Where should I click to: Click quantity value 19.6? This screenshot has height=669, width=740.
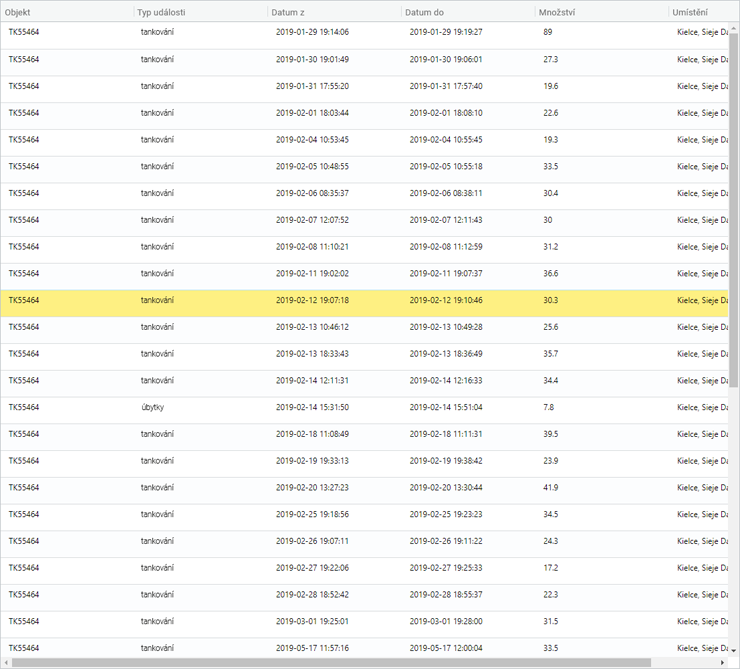point(550,86)
